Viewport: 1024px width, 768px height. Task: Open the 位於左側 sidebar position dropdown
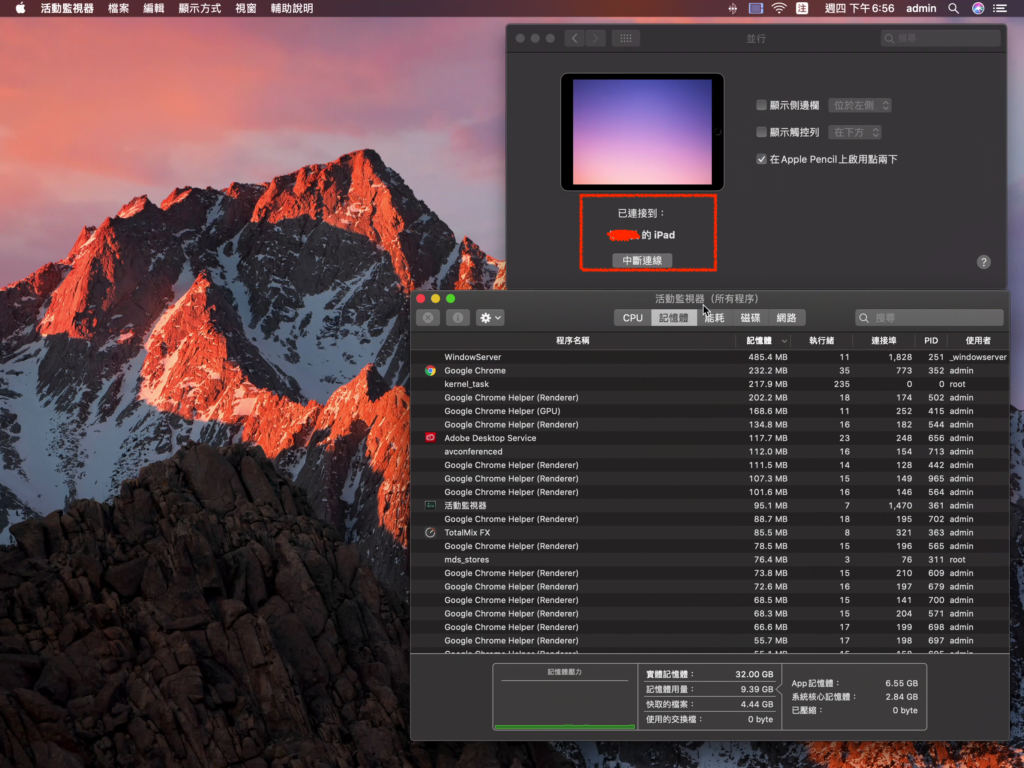point(859,105)
